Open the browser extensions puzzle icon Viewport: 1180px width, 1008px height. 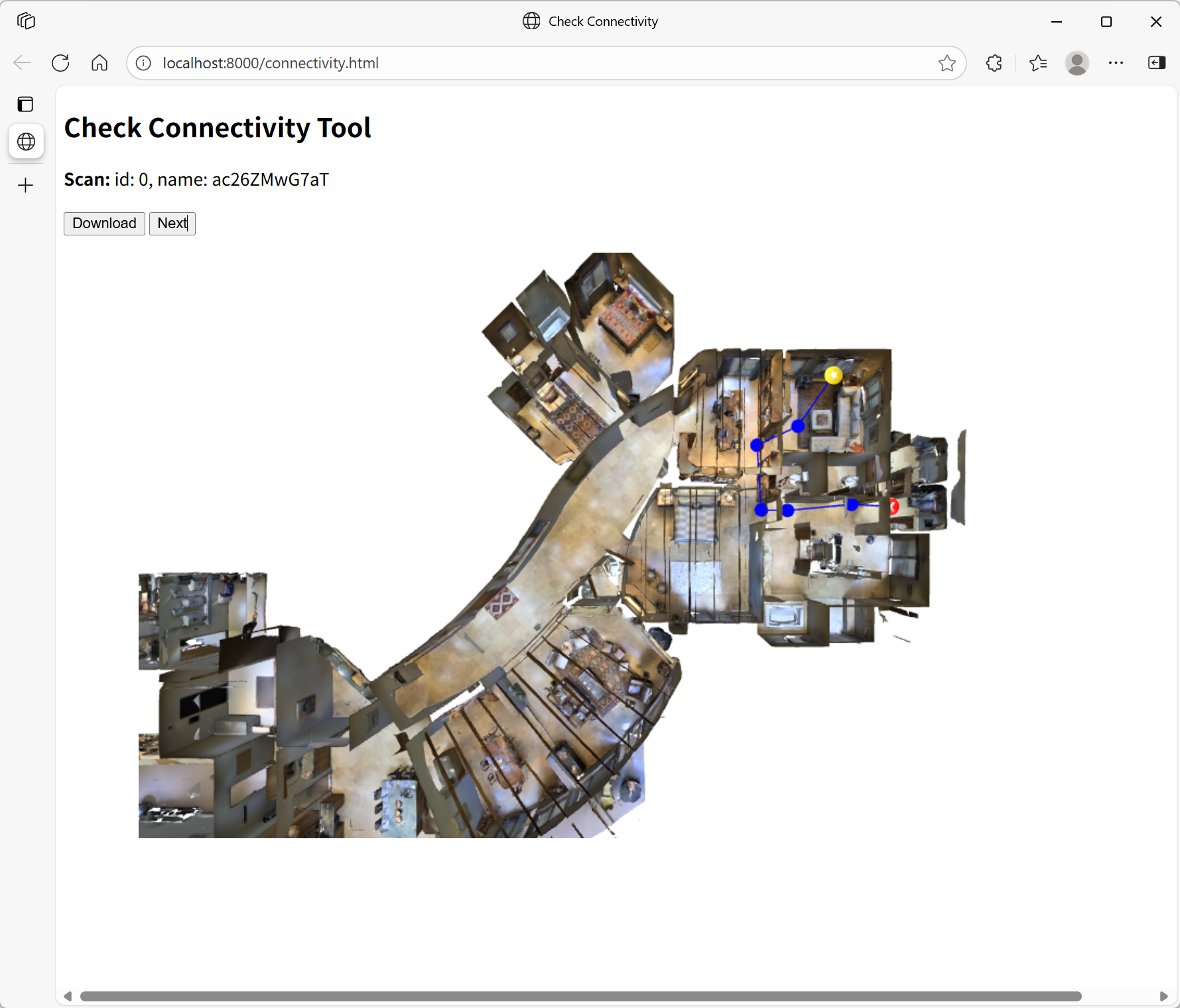coord(994,63)
